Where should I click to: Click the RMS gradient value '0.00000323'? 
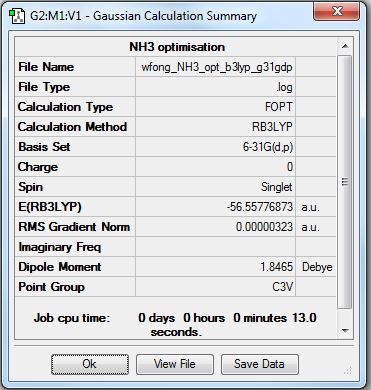264,227
